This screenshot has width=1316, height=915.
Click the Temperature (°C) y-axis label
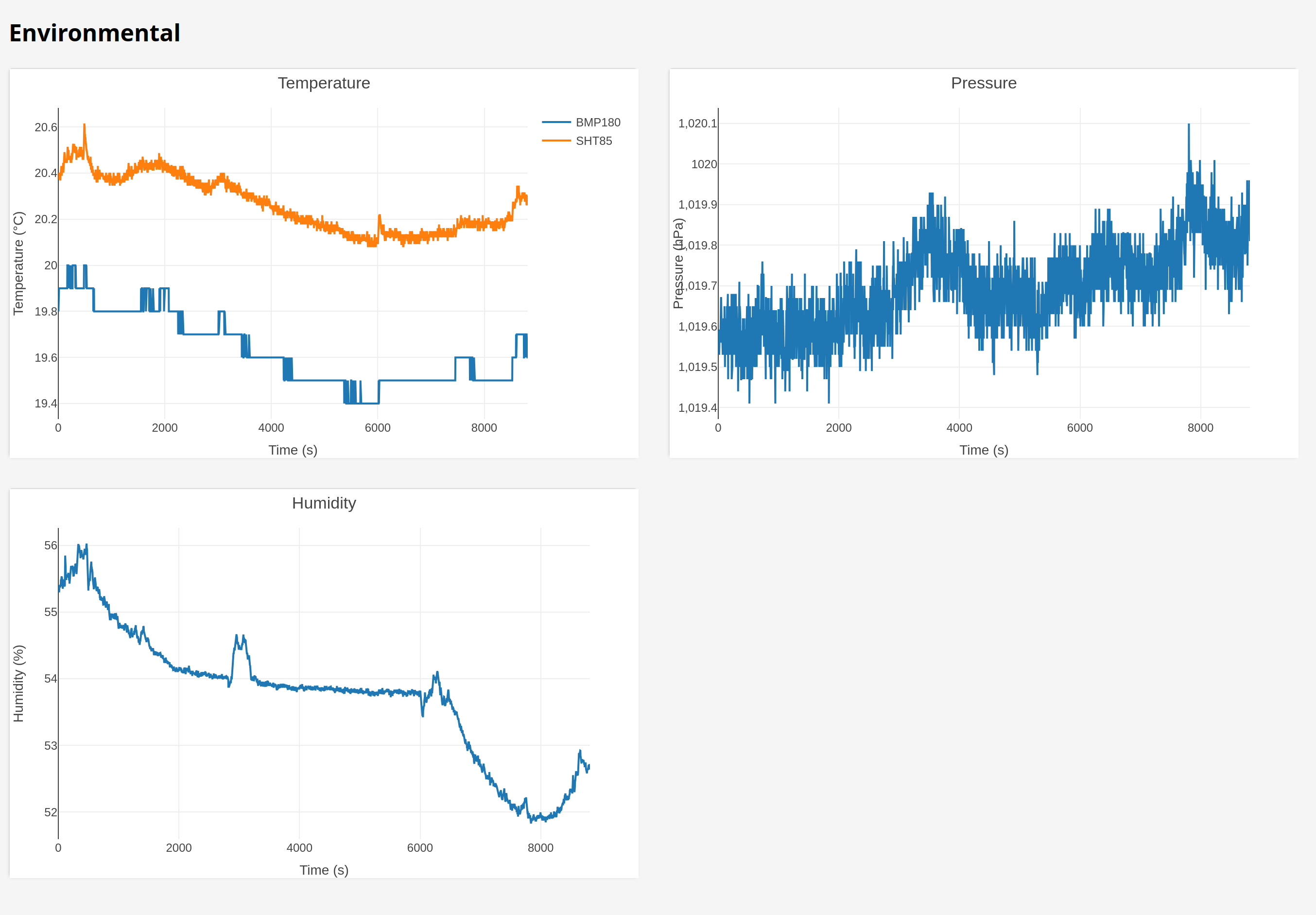coord(18,263)
